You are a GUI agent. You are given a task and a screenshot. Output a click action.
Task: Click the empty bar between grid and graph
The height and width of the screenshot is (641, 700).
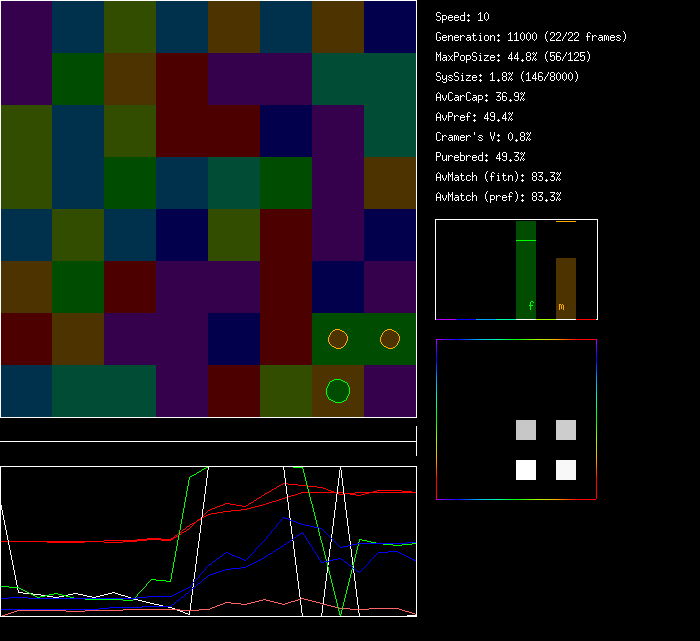coord(208,431)
